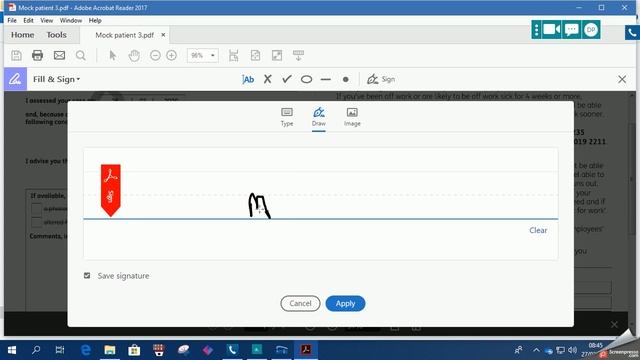640x360 pixels.
Task: Select the Mock patient 3.pdf document tab
Action: (x=124, y=35)
